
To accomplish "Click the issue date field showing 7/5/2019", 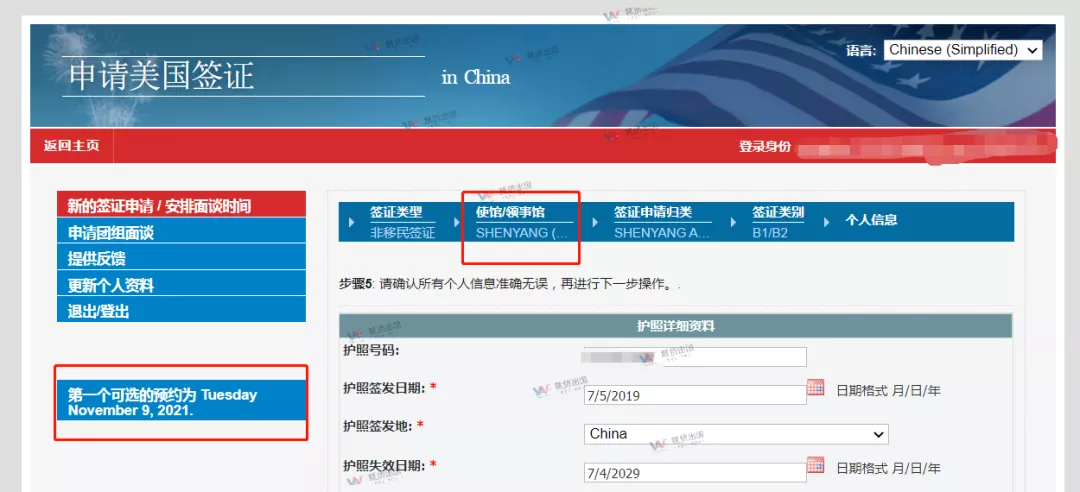I will pos(695,396).
